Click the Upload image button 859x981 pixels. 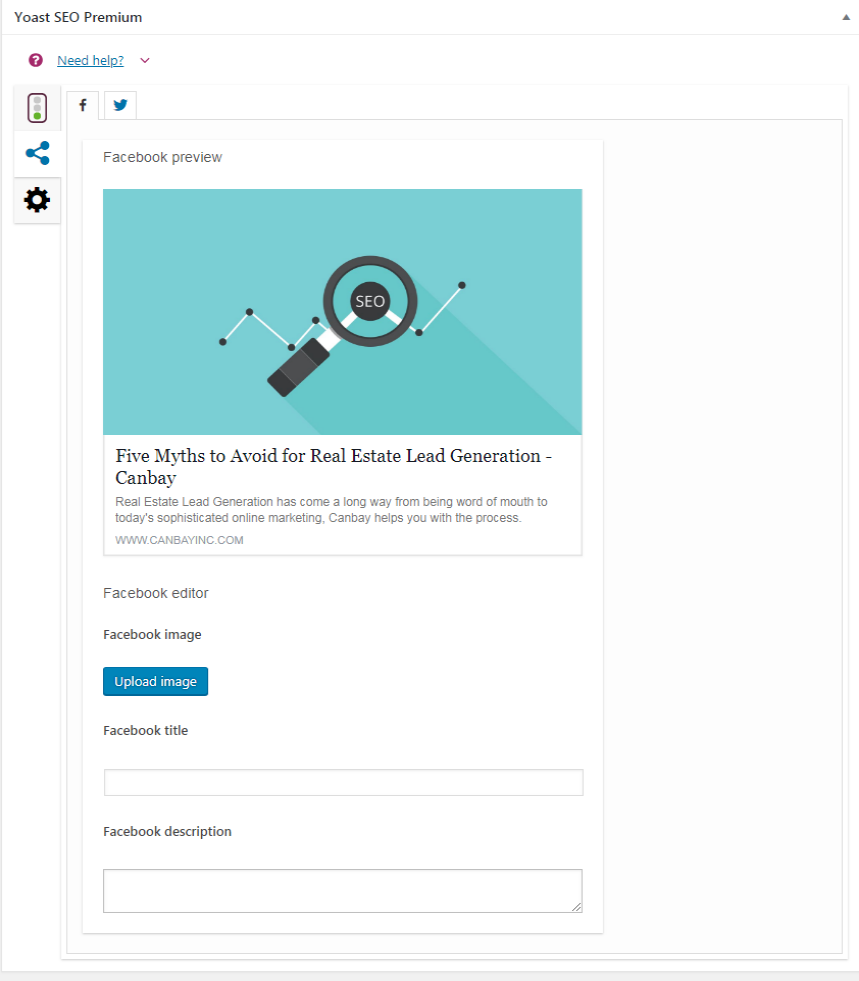155,681
